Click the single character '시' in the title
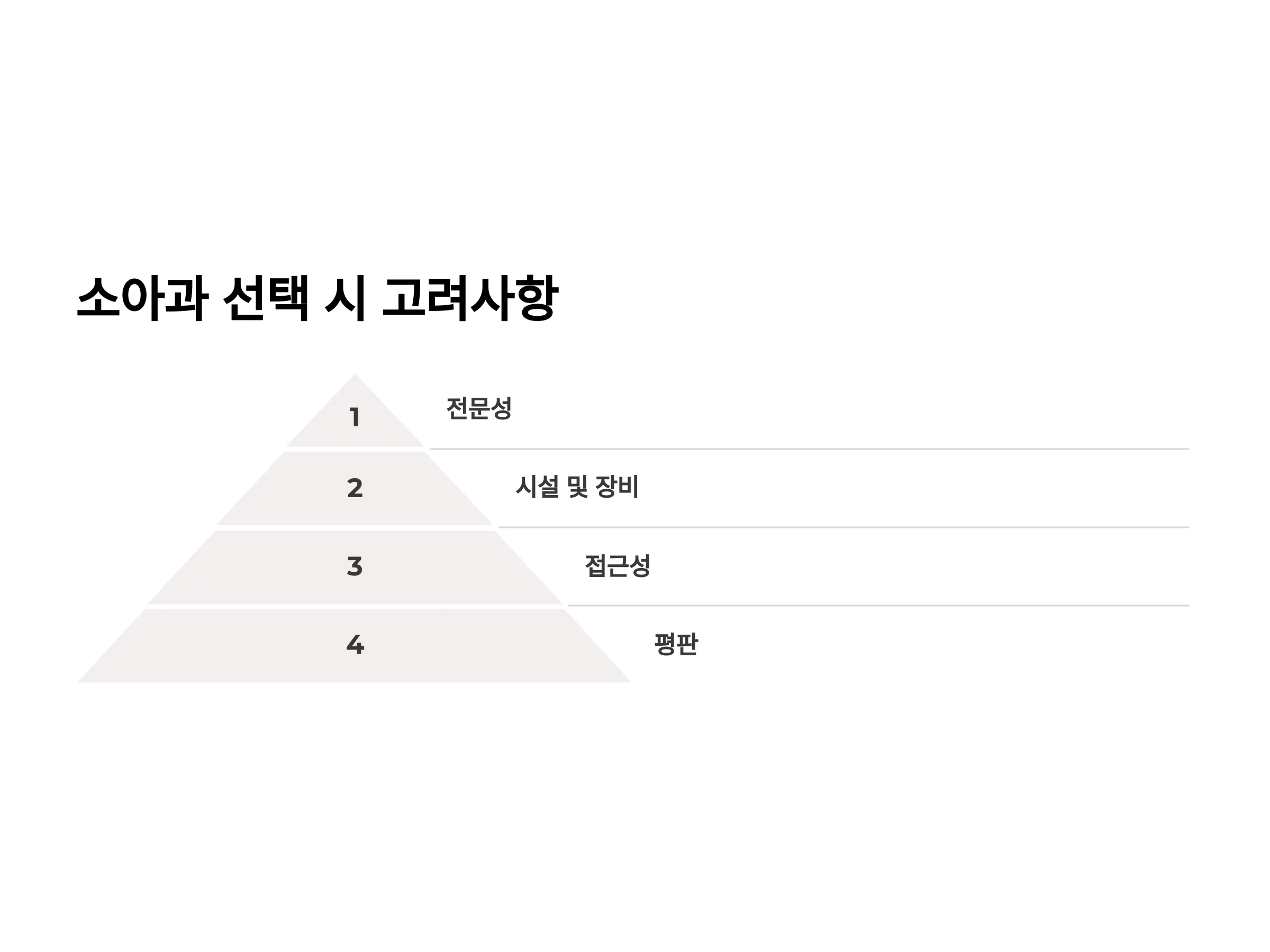This screenshot has height=952, width=1270. (346, 298)
